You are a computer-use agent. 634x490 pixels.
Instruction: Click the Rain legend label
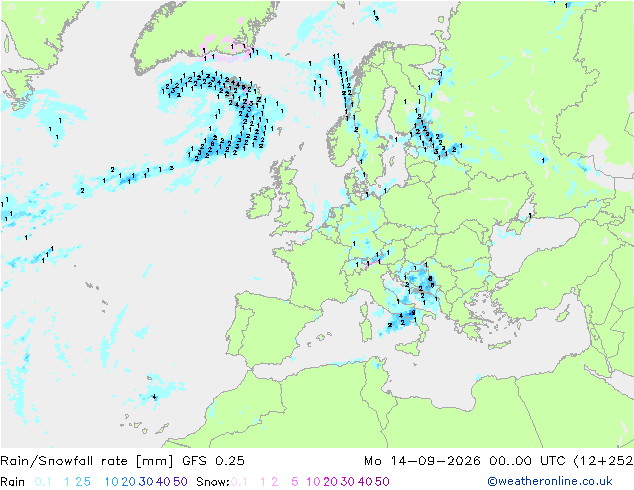(13, 482)
